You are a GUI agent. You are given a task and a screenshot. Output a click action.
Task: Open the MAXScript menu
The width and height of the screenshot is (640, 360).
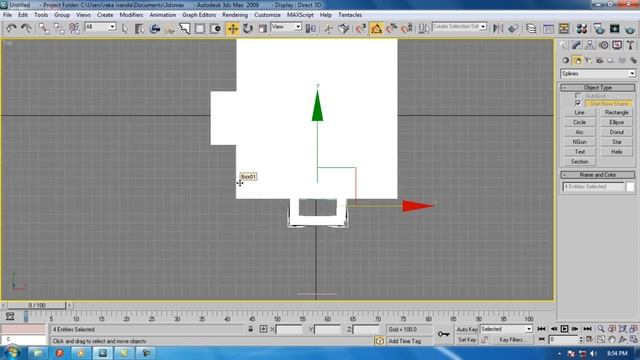pos(300,15)
